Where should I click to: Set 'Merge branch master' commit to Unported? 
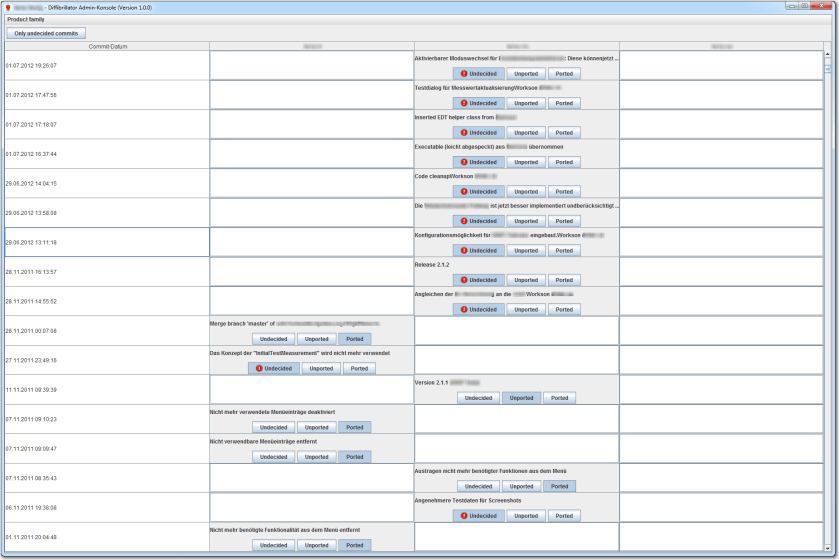(316, 339)
